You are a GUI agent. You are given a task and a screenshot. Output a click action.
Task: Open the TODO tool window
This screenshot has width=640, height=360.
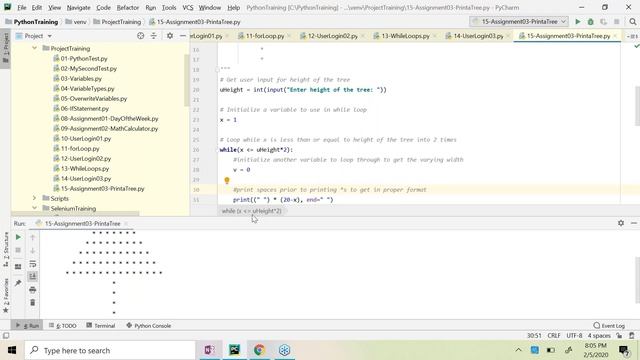point(62,326)
